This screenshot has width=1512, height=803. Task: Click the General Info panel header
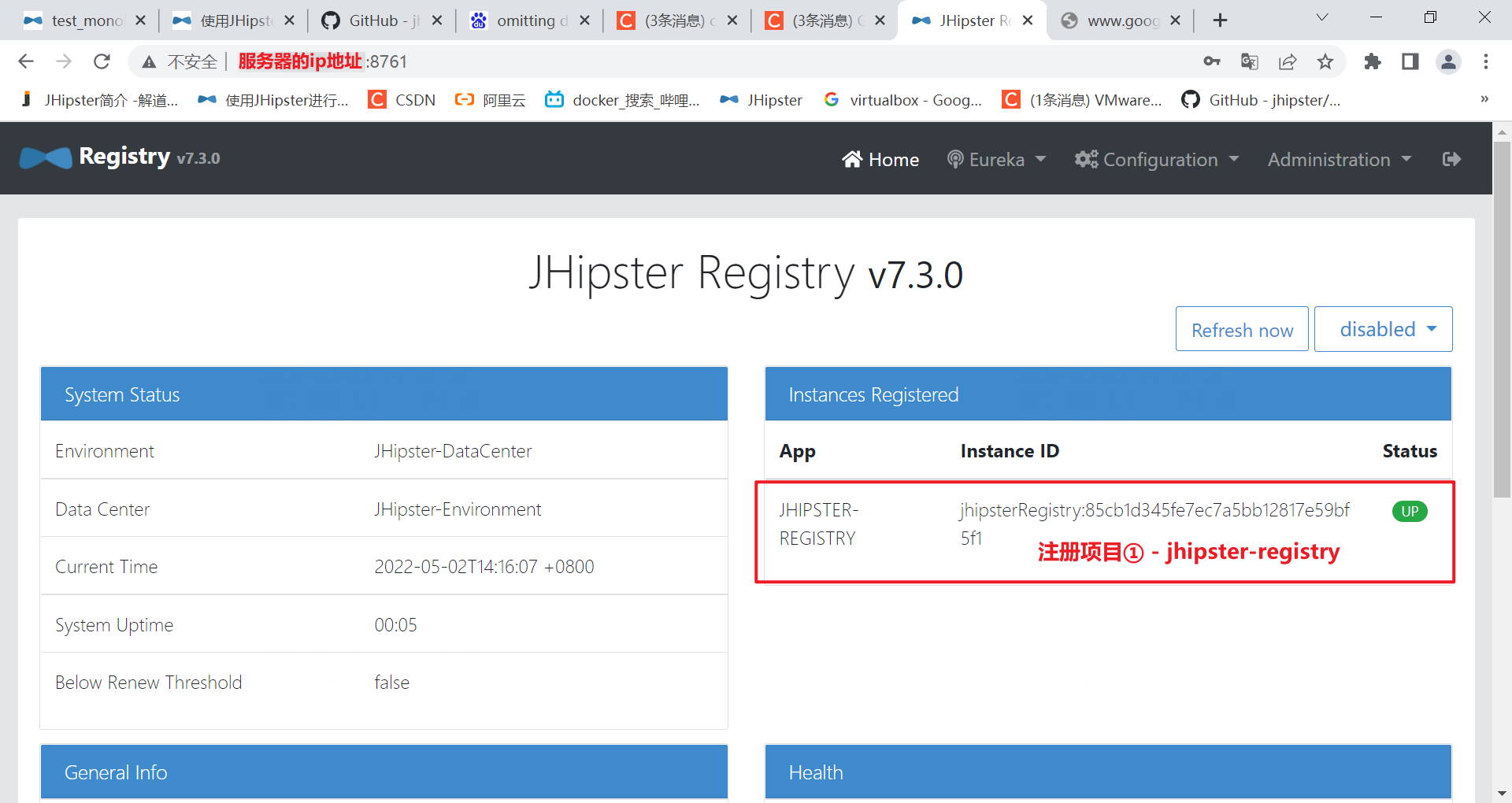tap(384, 772)
